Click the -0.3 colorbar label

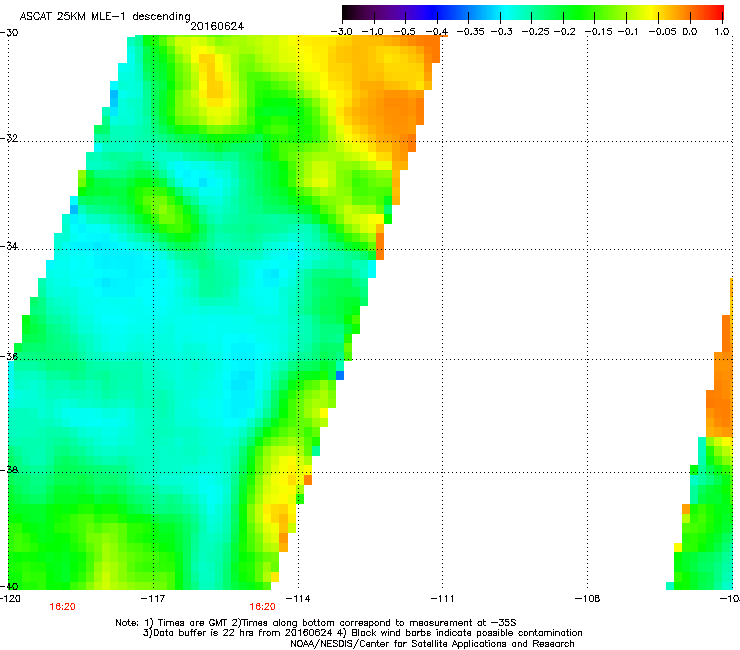coord(501,32)
